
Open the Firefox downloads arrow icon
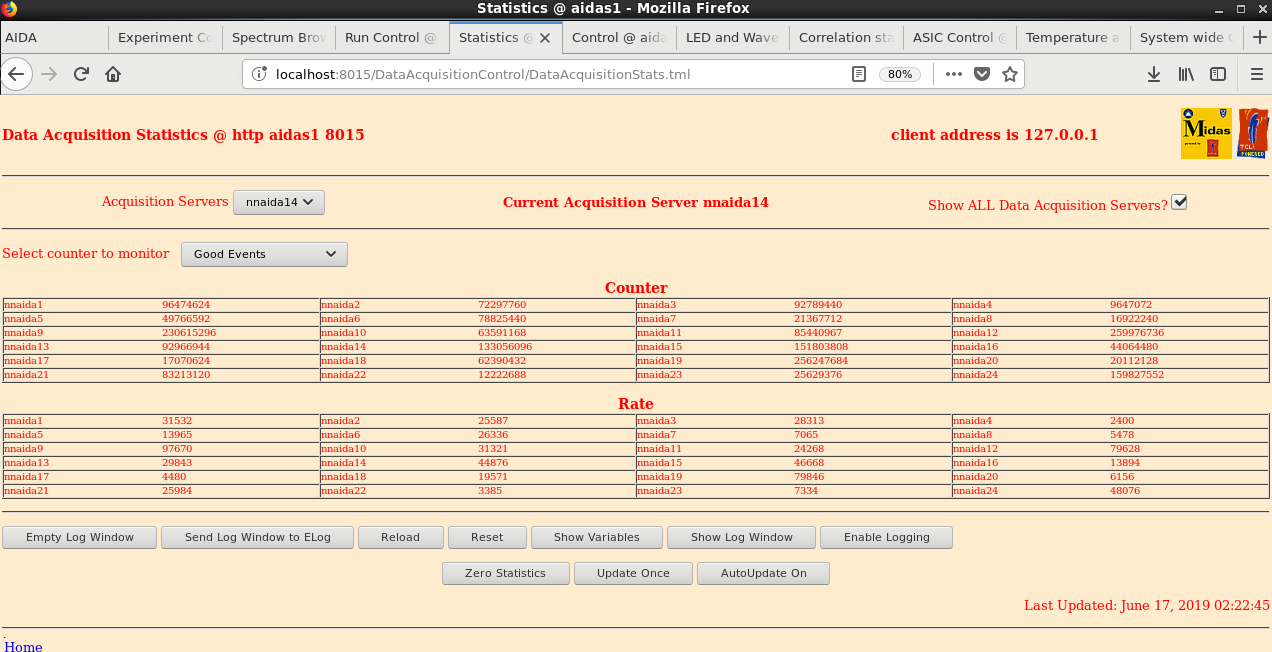click(x=1154, y=74)
